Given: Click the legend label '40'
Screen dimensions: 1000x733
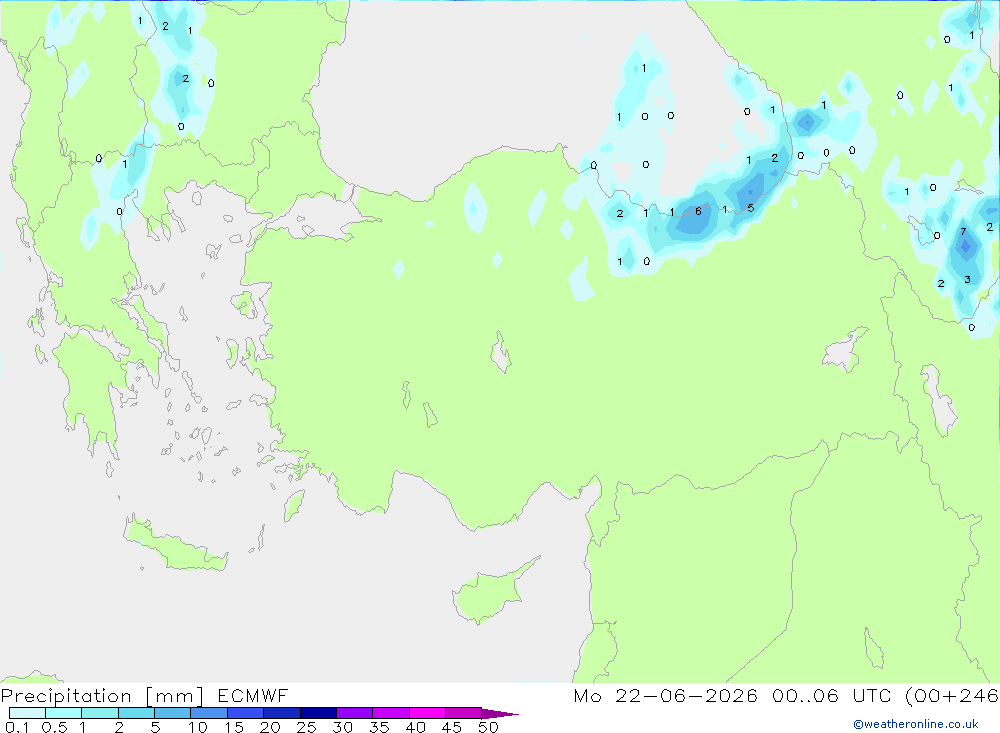Looking at the screenshot, I should (x=416, y=727).
